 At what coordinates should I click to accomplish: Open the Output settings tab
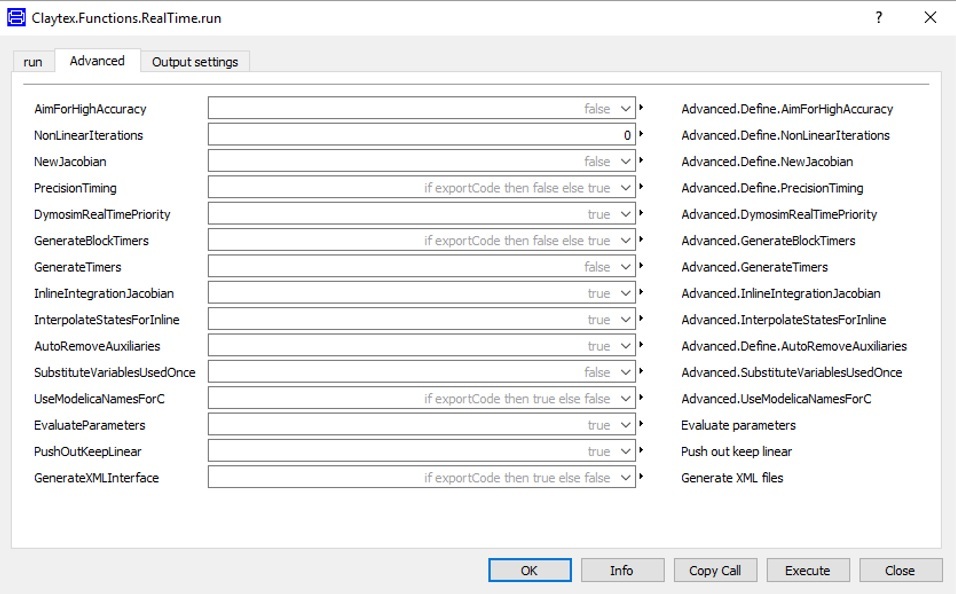(x=195, y=62)
